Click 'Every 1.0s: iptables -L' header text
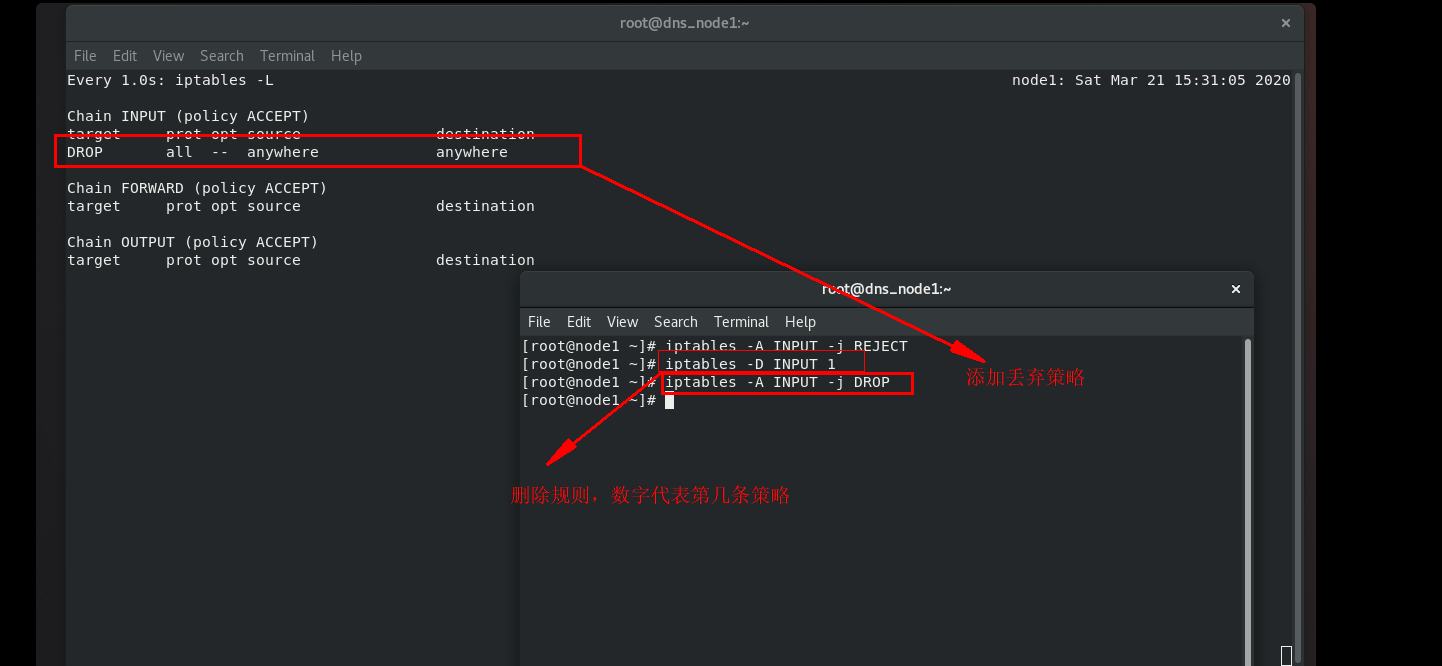The height and width of the screenshot is (666, 1442). point(170,80)
